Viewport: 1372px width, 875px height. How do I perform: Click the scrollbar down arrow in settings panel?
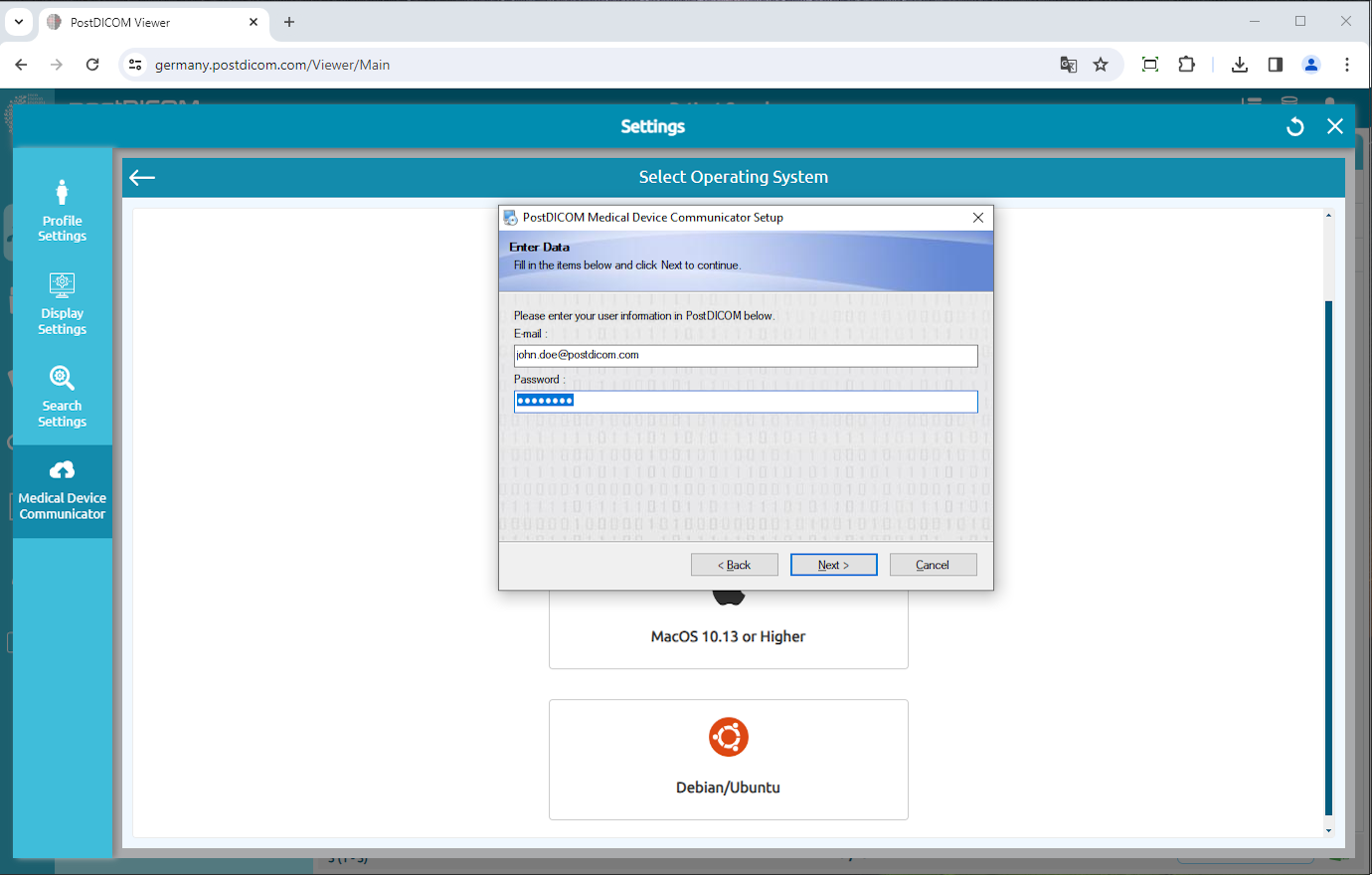click(1328, 830)
